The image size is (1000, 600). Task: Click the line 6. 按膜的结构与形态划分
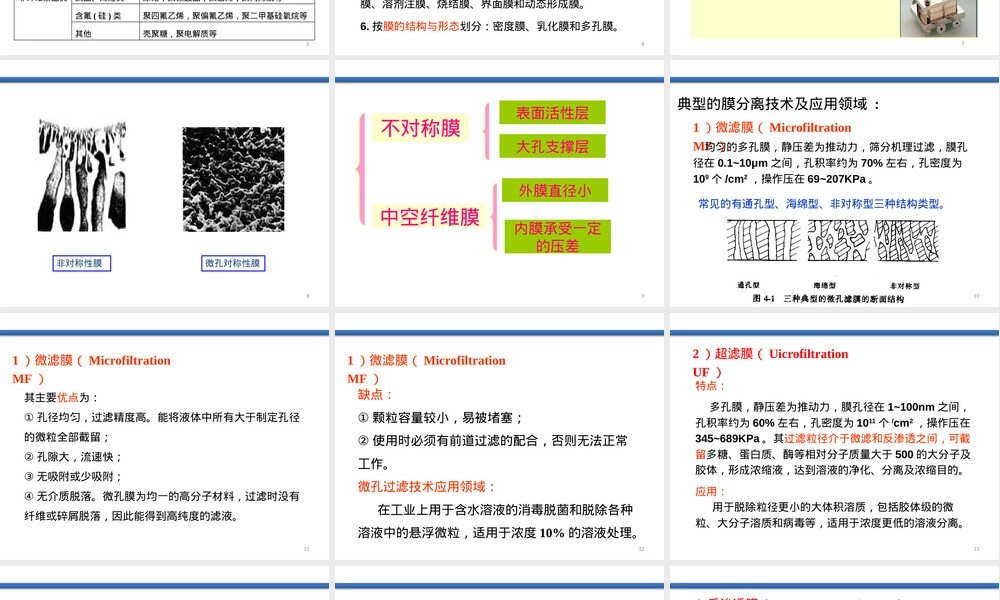pos(490,26)
